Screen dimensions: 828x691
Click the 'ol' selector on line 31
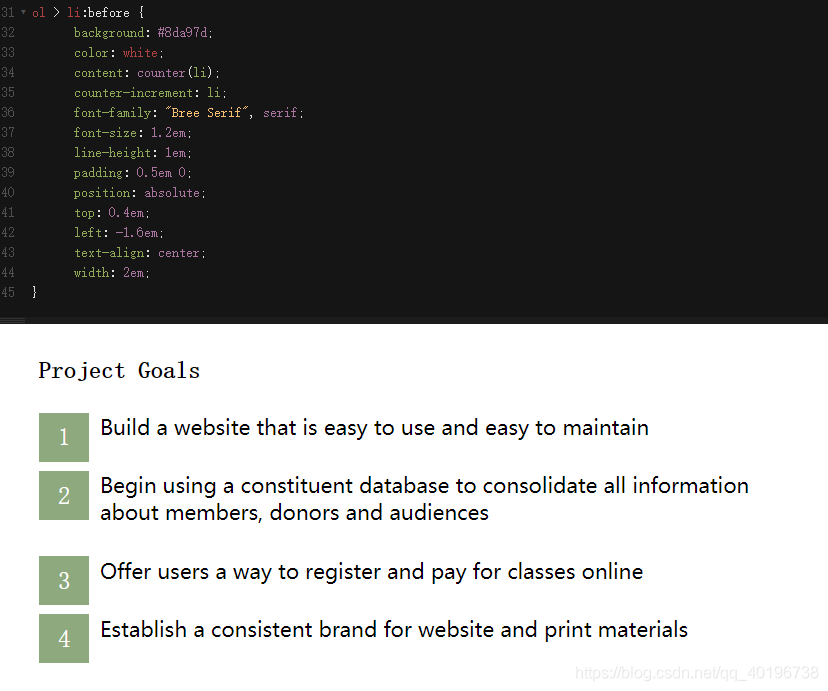[x=39, y=13]
